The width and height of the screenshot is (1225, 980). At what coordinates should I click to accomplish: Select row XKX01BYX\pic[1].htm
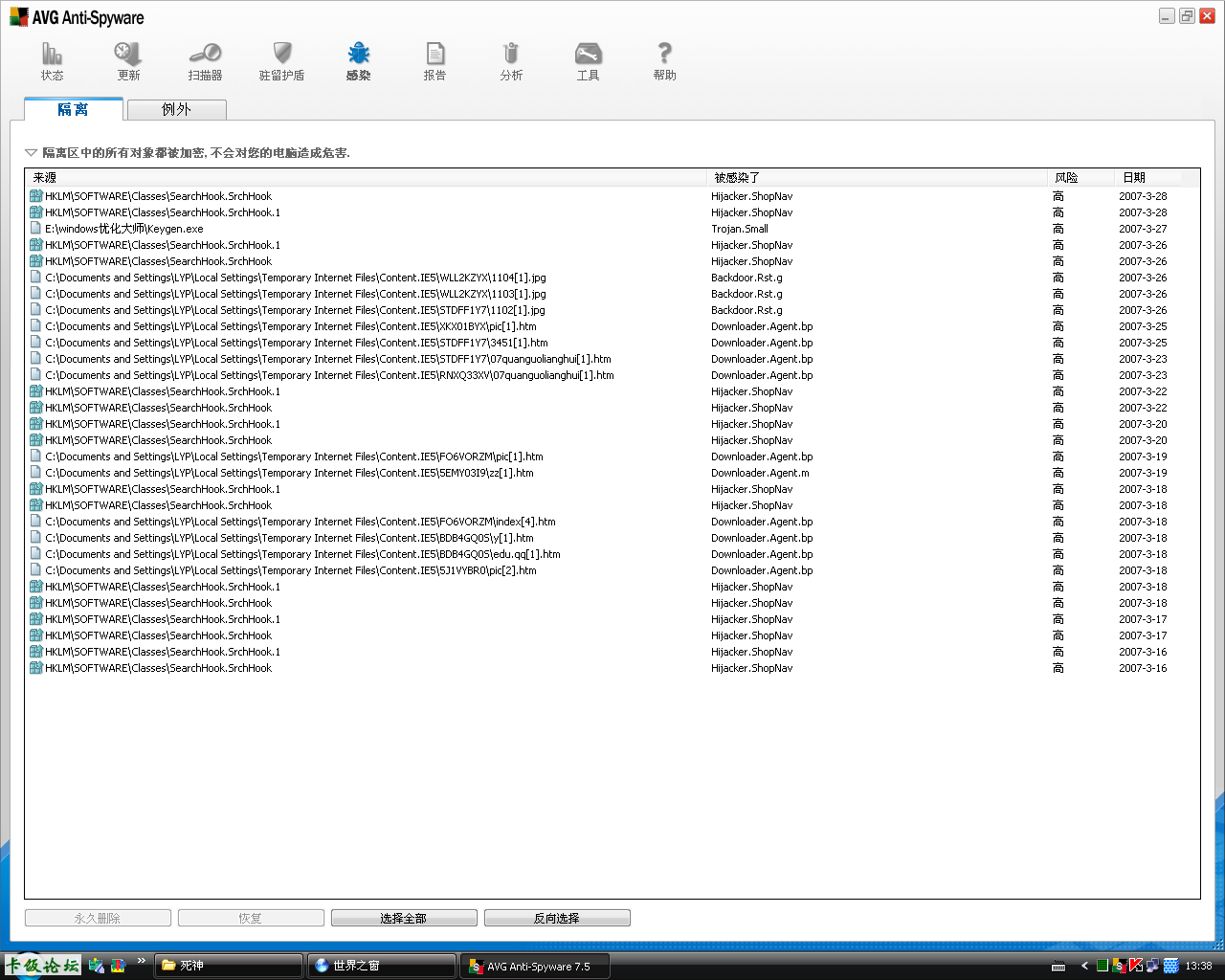612,326
